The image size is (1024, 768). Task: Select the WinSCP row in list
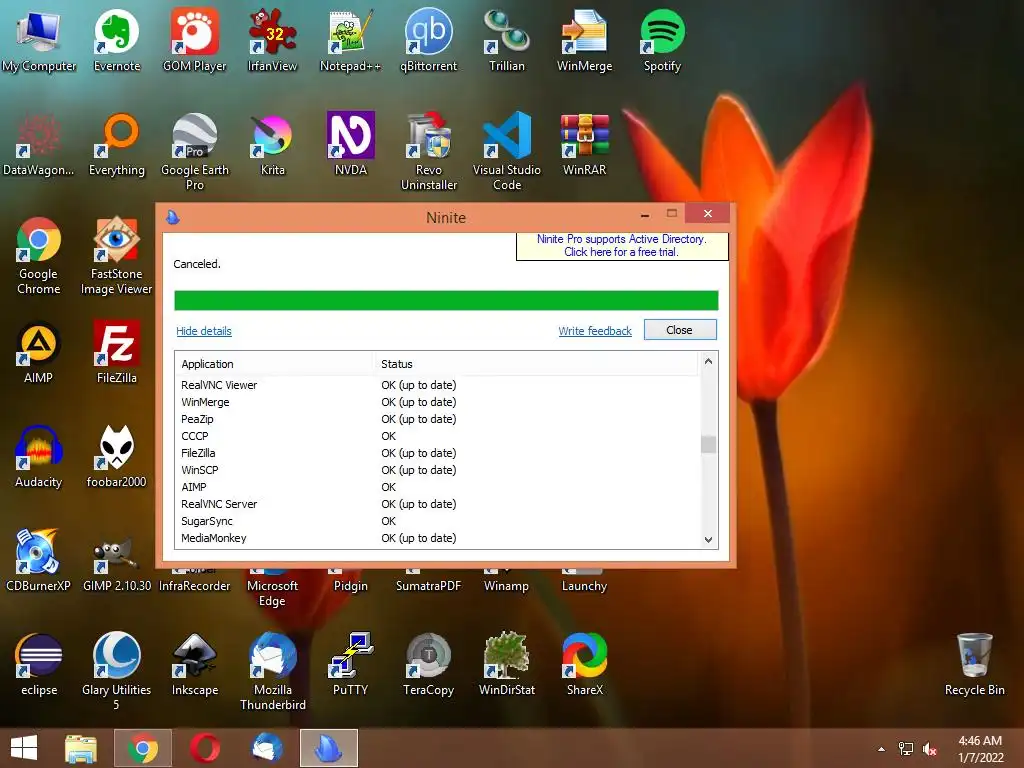[x=438, y=470]
